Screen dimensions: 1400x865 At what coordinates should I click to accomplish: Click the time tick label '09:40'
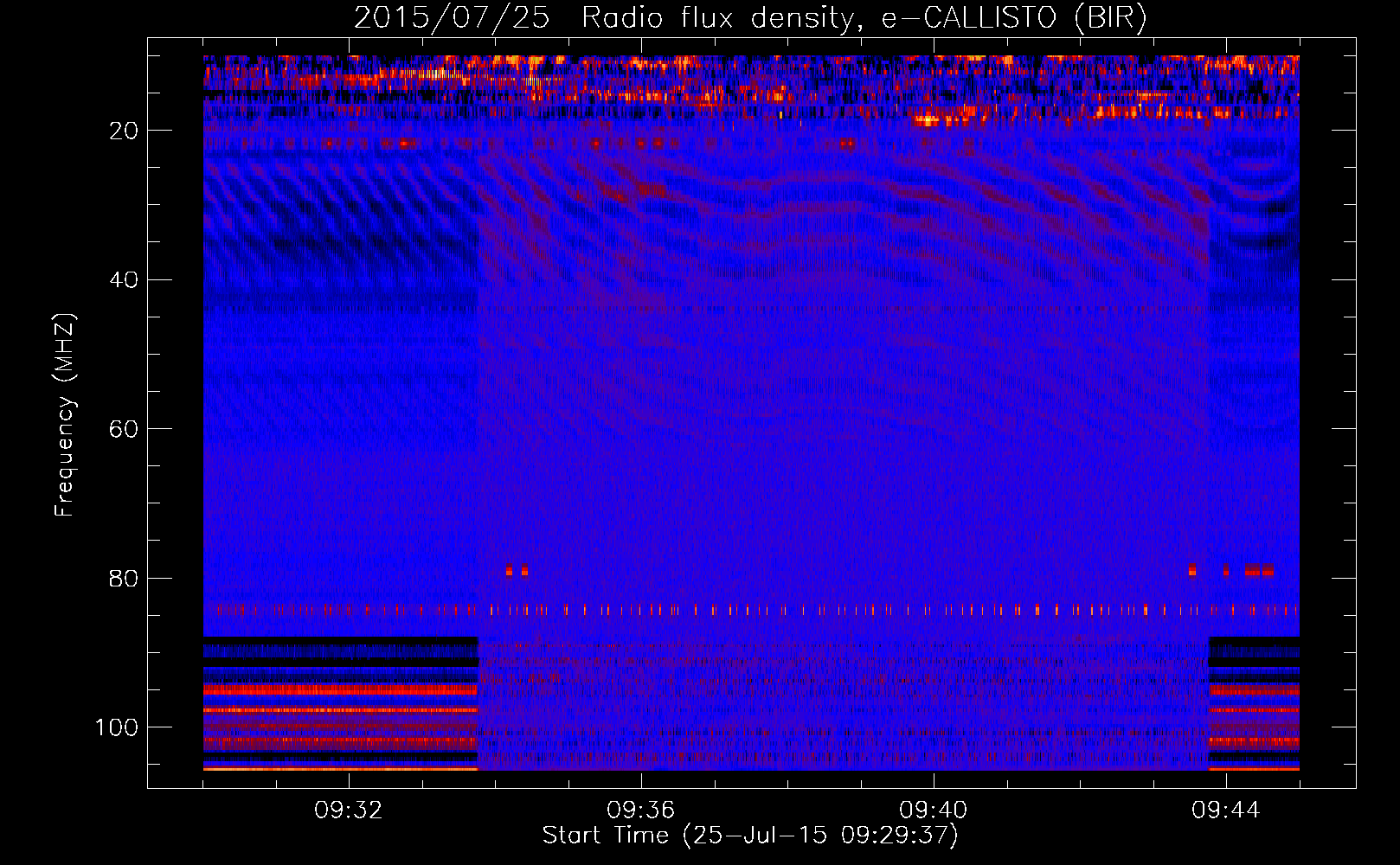point(934,811)
